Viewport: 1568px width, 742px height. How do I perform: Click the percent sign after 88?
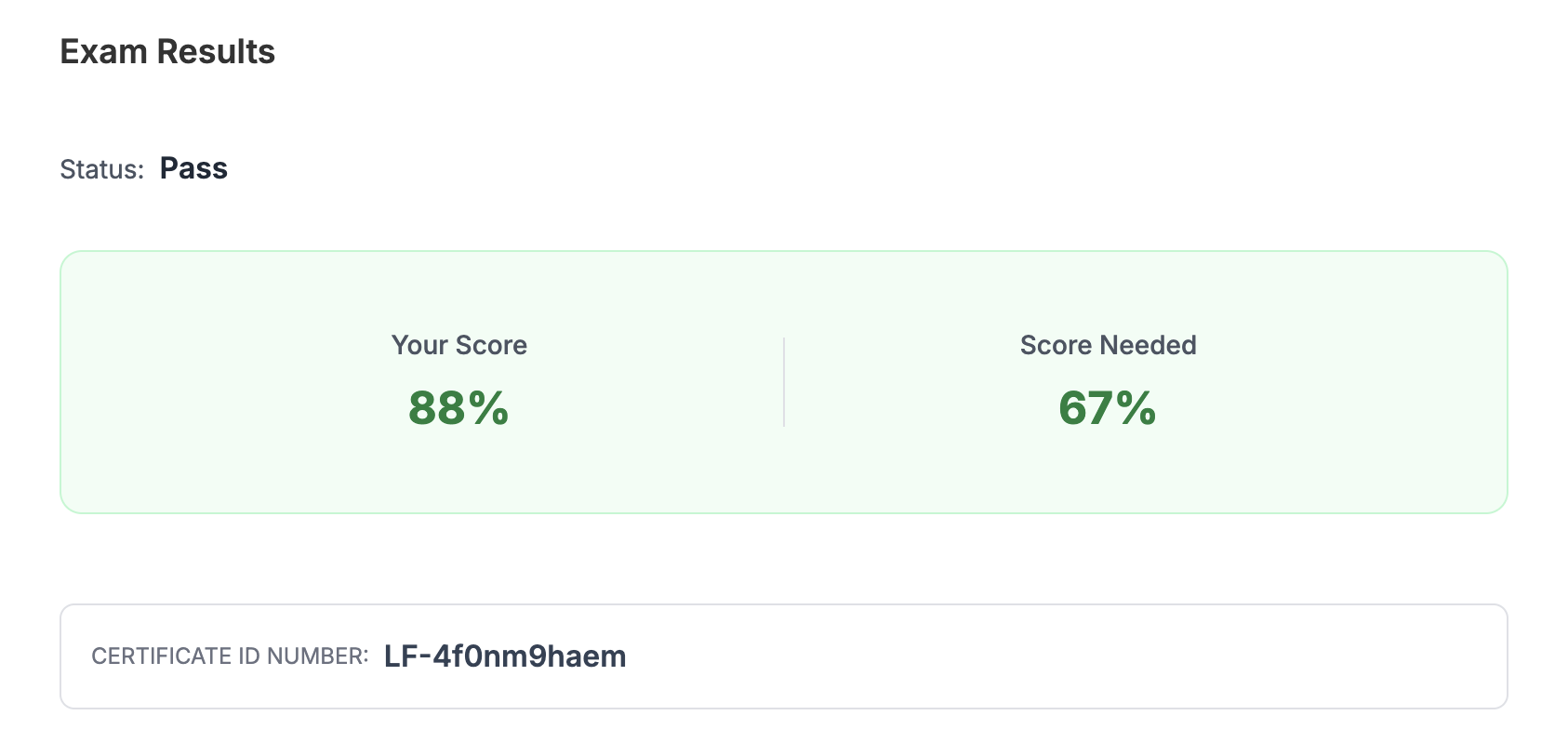click(488, 408)
